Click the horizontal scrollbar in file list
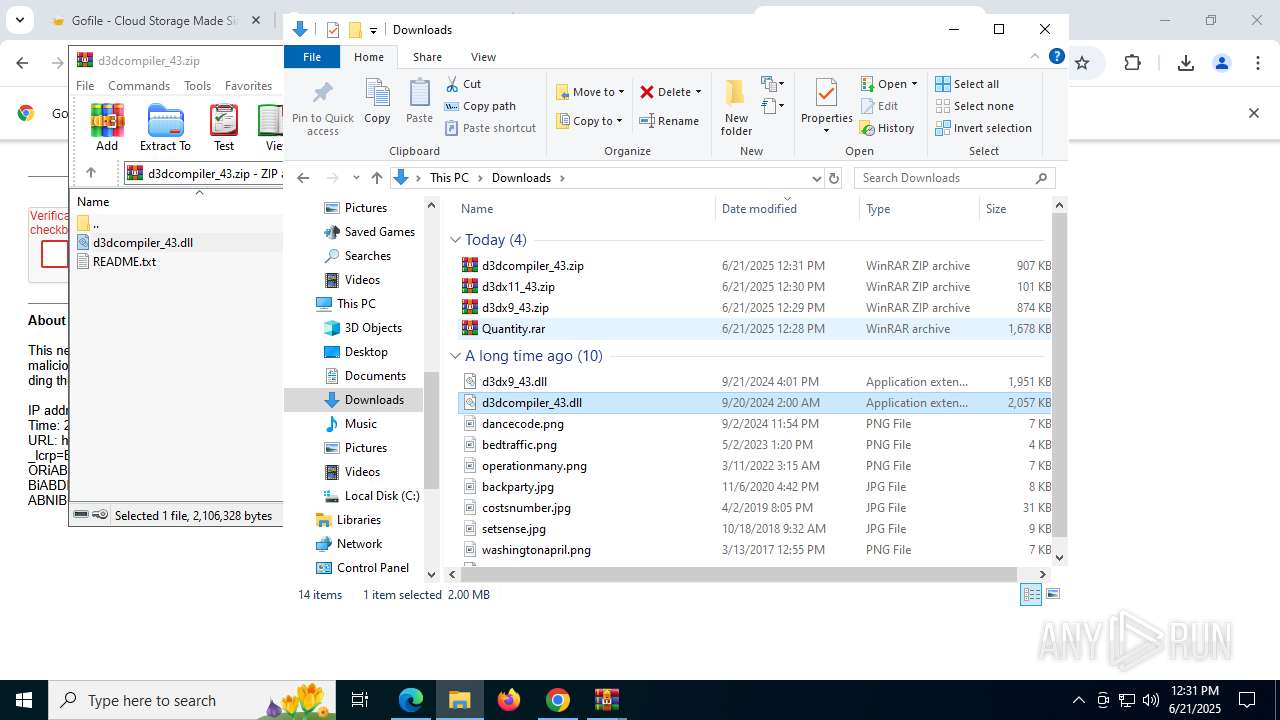1280x720 pixels. (x=739, y=574)
